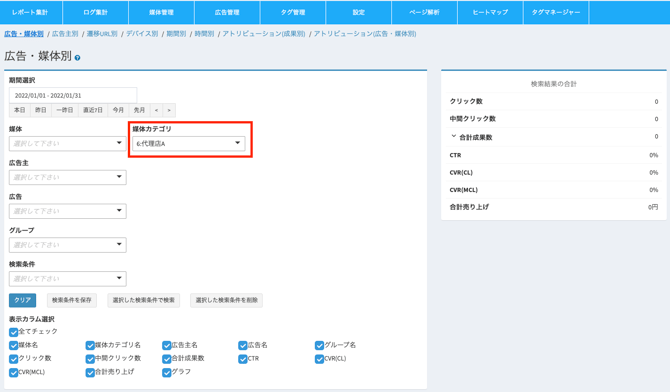Open the 遷移URL別 report link
This screenshot has width=670, height=392.
click(102, 34)
